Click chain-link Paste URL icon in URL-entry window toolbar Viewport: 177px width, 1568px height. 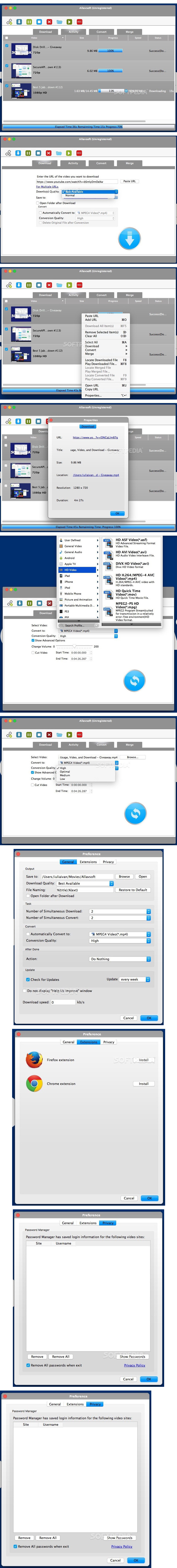8,153
